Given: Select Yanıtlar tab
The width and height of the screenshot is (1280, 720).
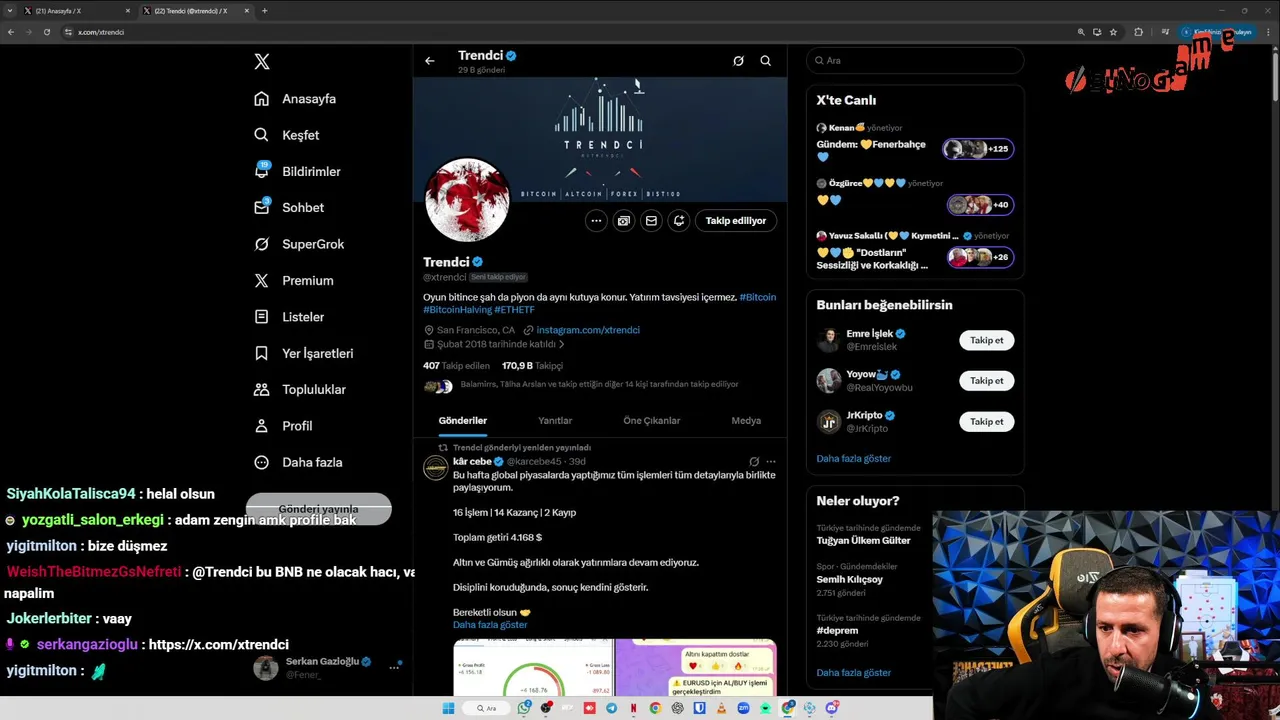Looking at the screenshot, I should 555,421.
